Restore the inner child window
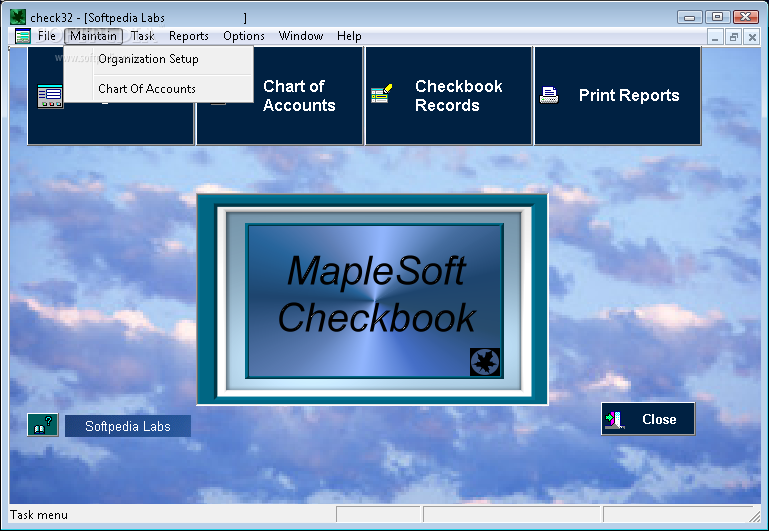Image resolution: width=769 pixels, height=531 pixels. 734,37
